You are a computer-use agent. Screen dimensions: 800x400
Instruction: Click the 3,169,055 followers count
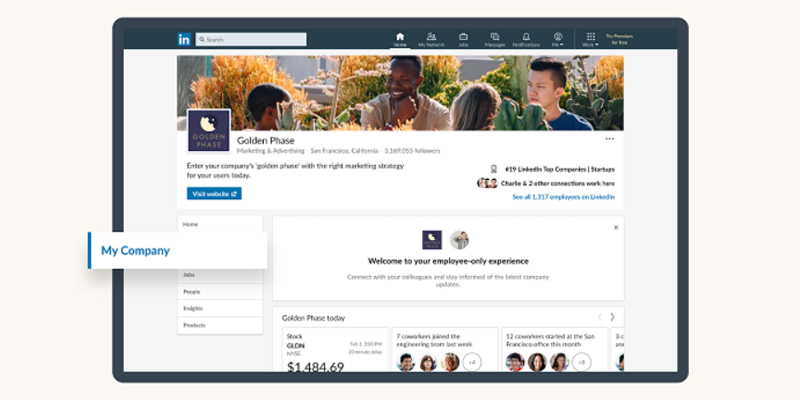tap(412, 151)
